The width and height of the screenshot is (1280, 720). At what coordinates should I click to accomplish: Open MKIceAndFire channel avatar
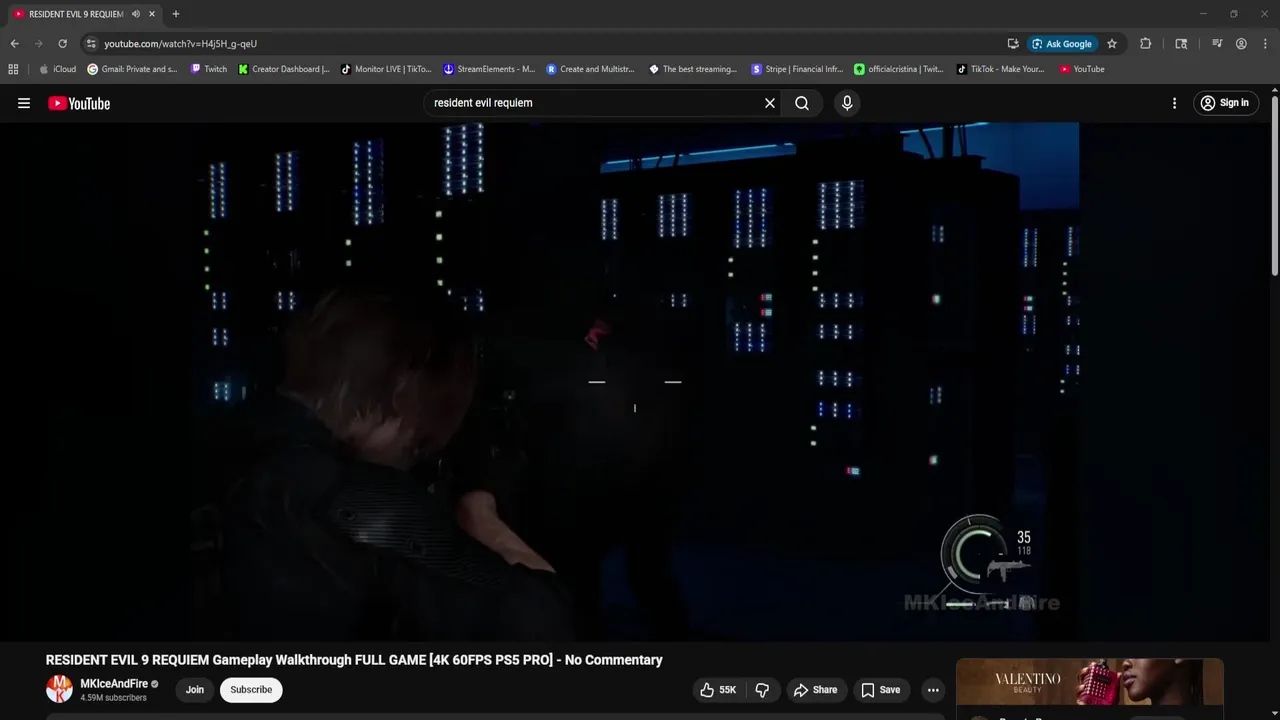click(59, 689)
